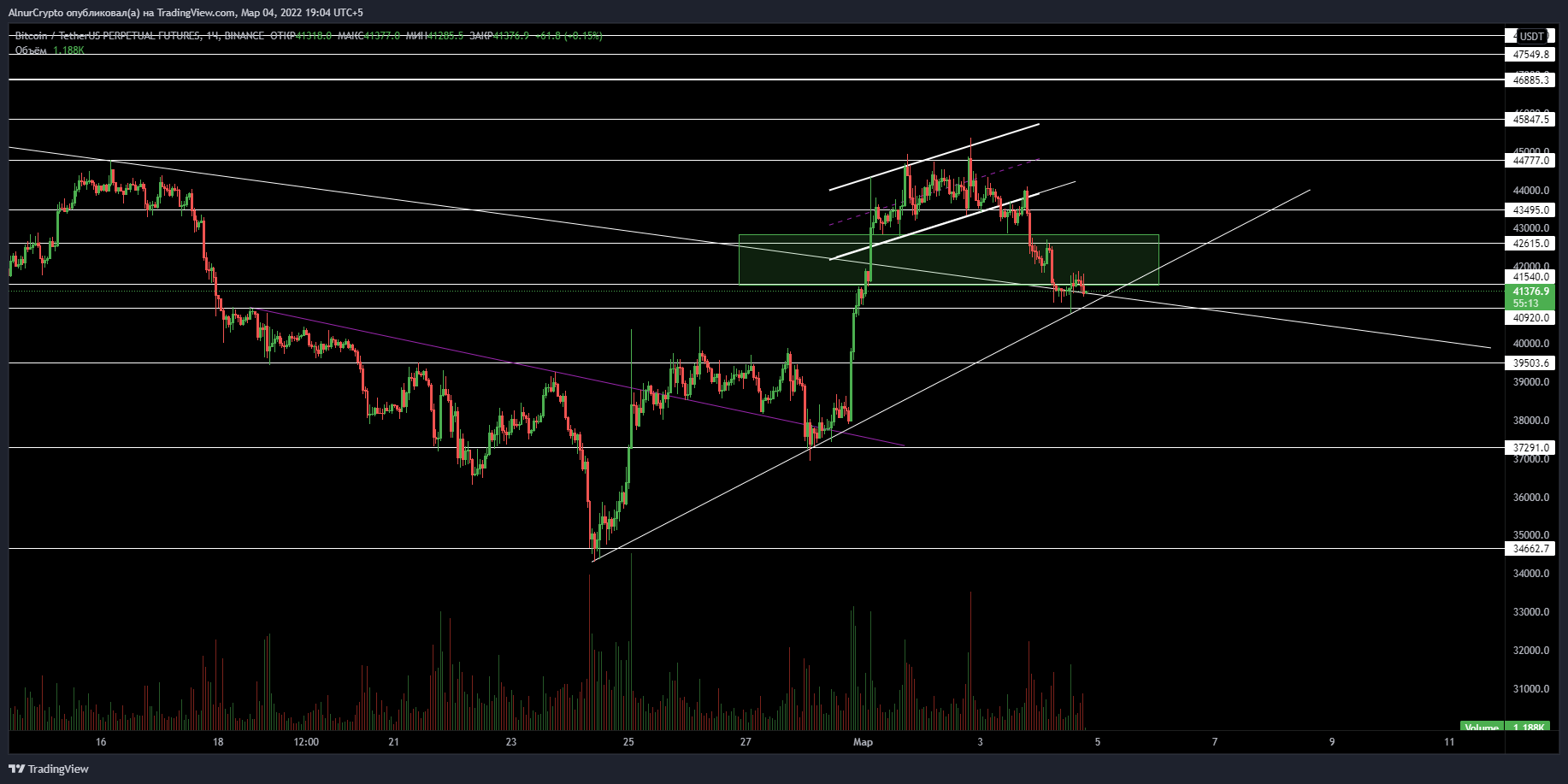Image resolution: width=1568 pixels, height=784 pixels.
Task: Click the 39000.0 price scale tick
Action: tap(1530, 382)
